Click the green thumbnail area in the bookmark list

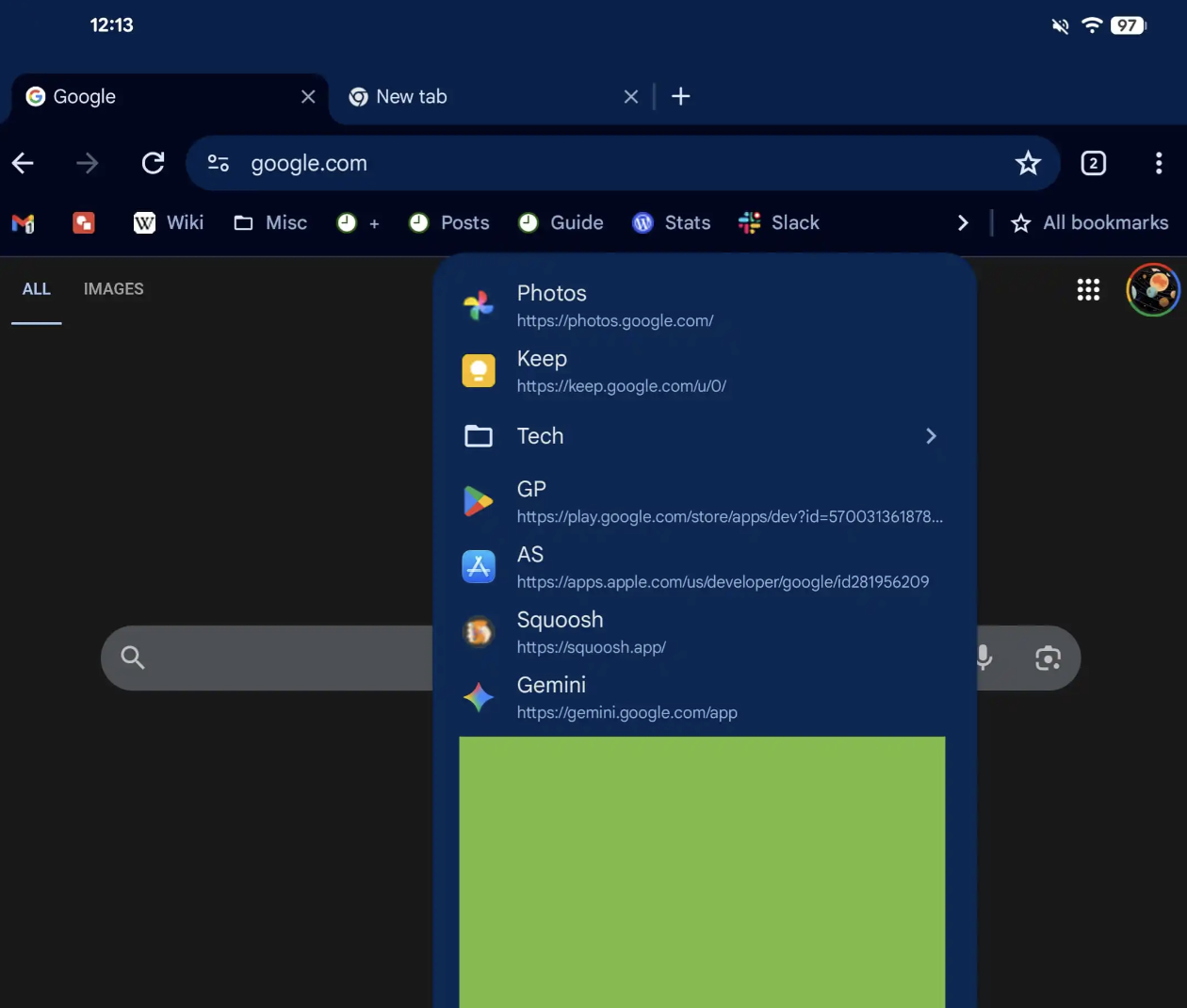(702, 872)
